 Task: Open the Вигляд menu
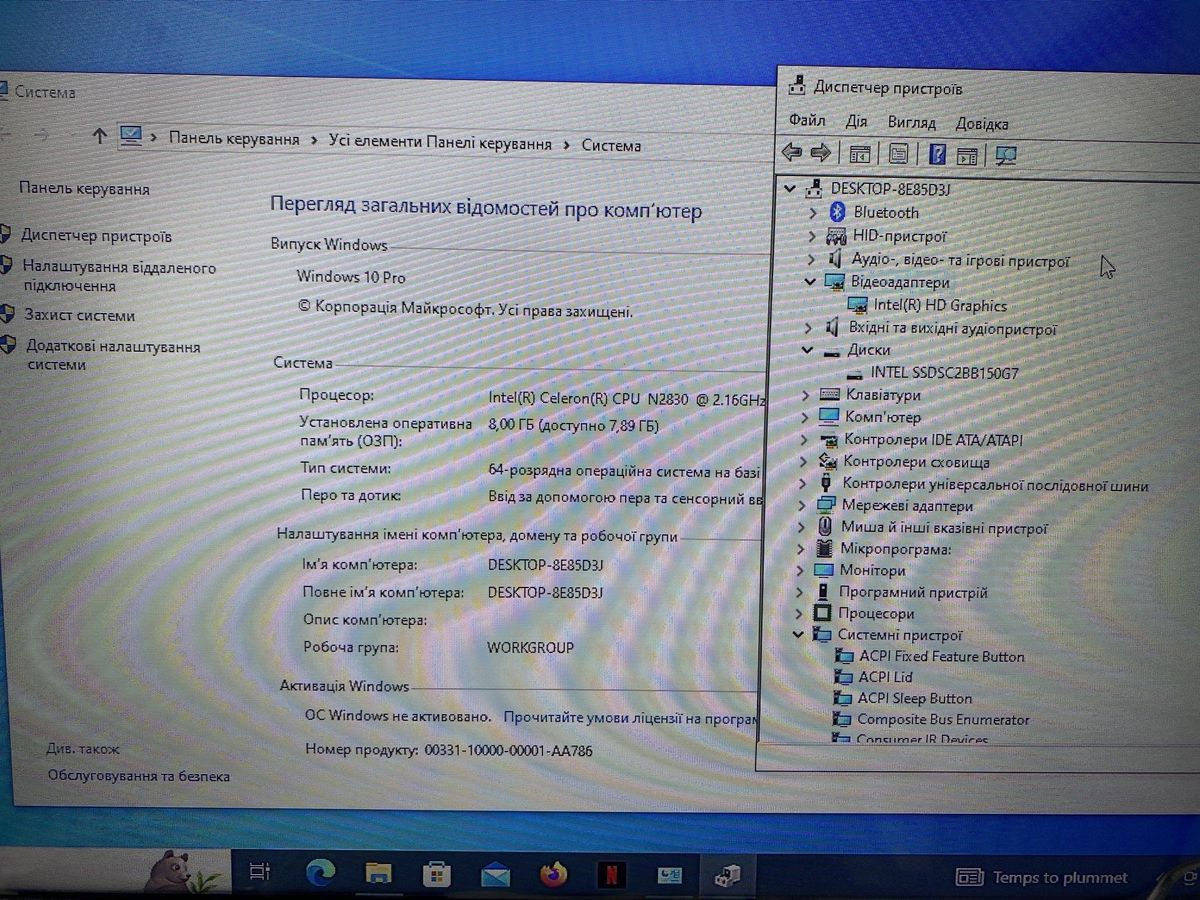point(911,123)
